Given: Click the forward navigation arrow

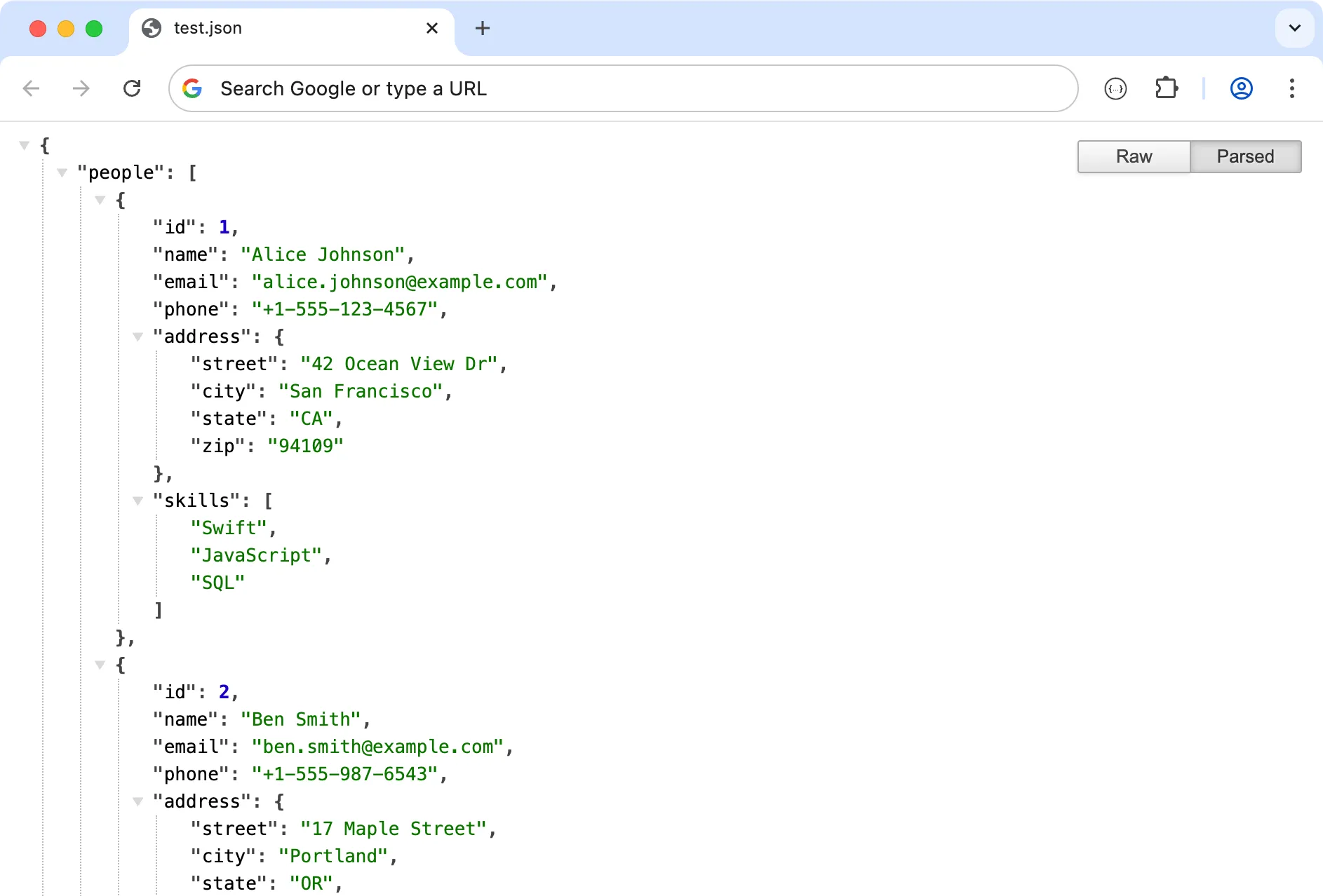Looking at the screenshot, I should click(81, 88).
